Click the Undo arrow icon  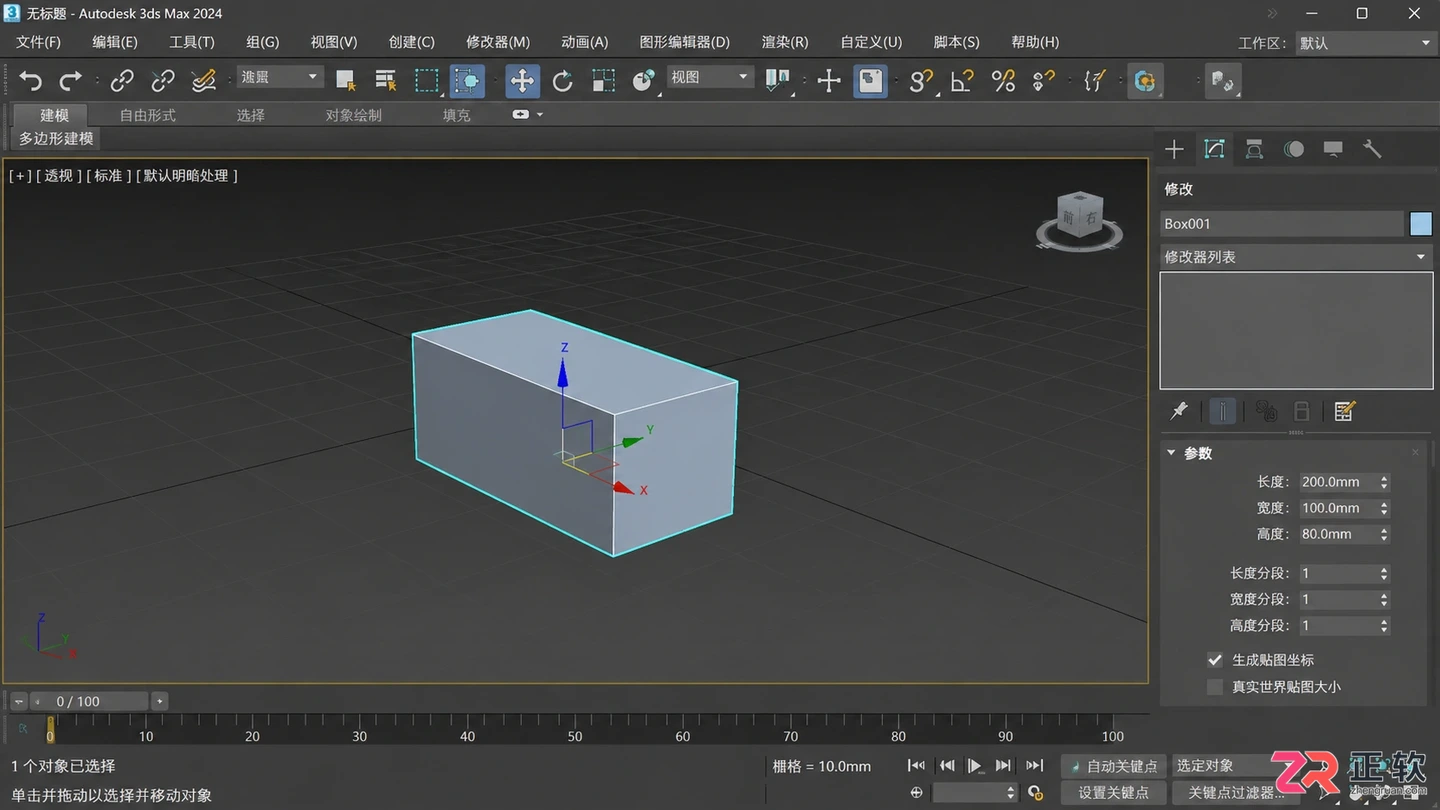pyautogui.click(x=31, y=80)
